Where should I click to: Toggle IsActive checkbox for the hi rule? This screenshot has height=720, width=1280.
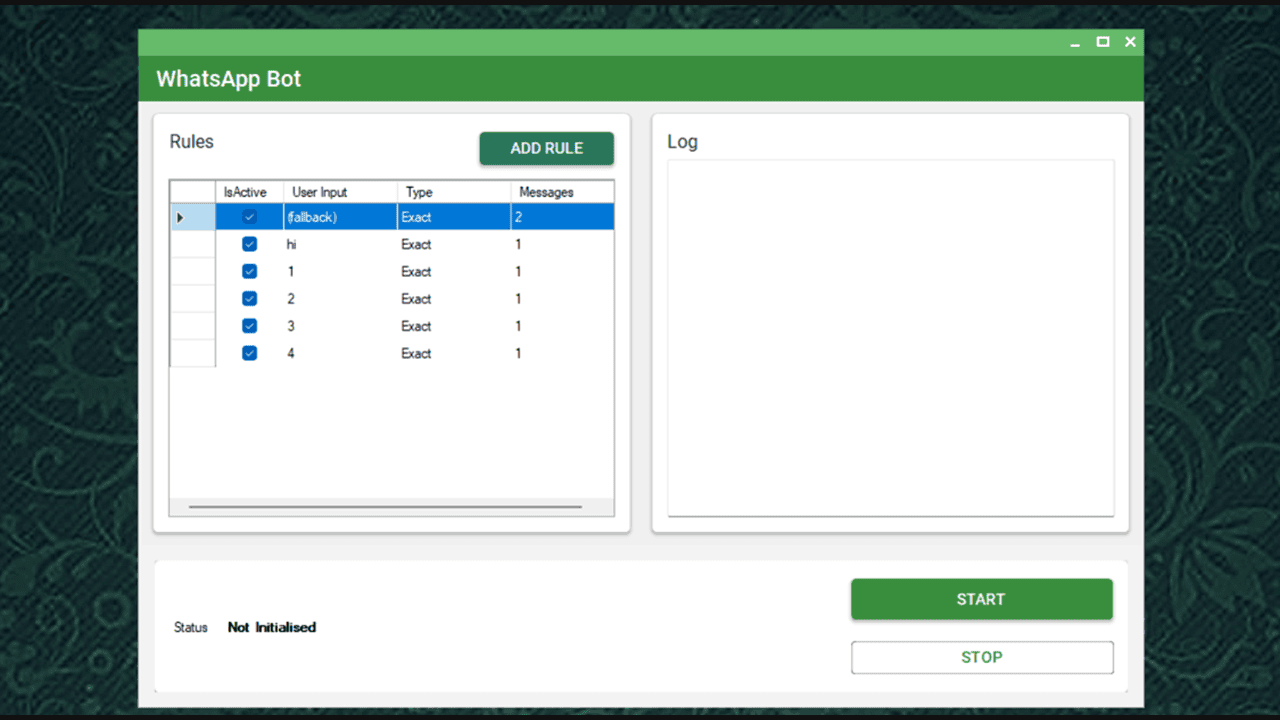tap(250, 244)
